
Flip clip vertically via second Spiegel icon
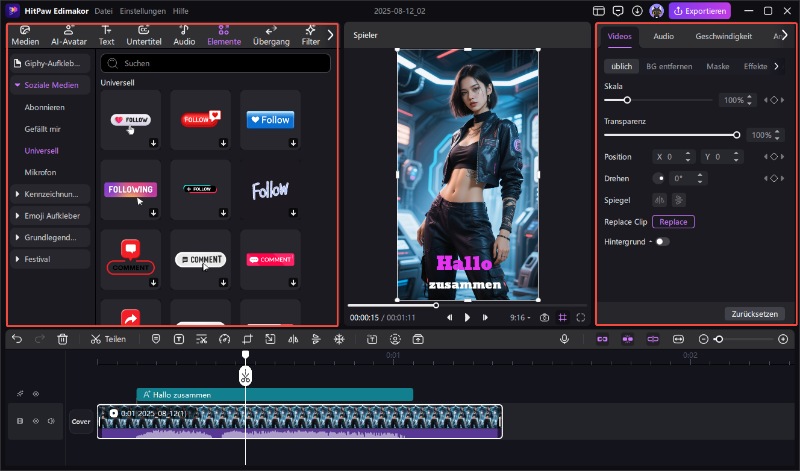click(x=679, y=200)
